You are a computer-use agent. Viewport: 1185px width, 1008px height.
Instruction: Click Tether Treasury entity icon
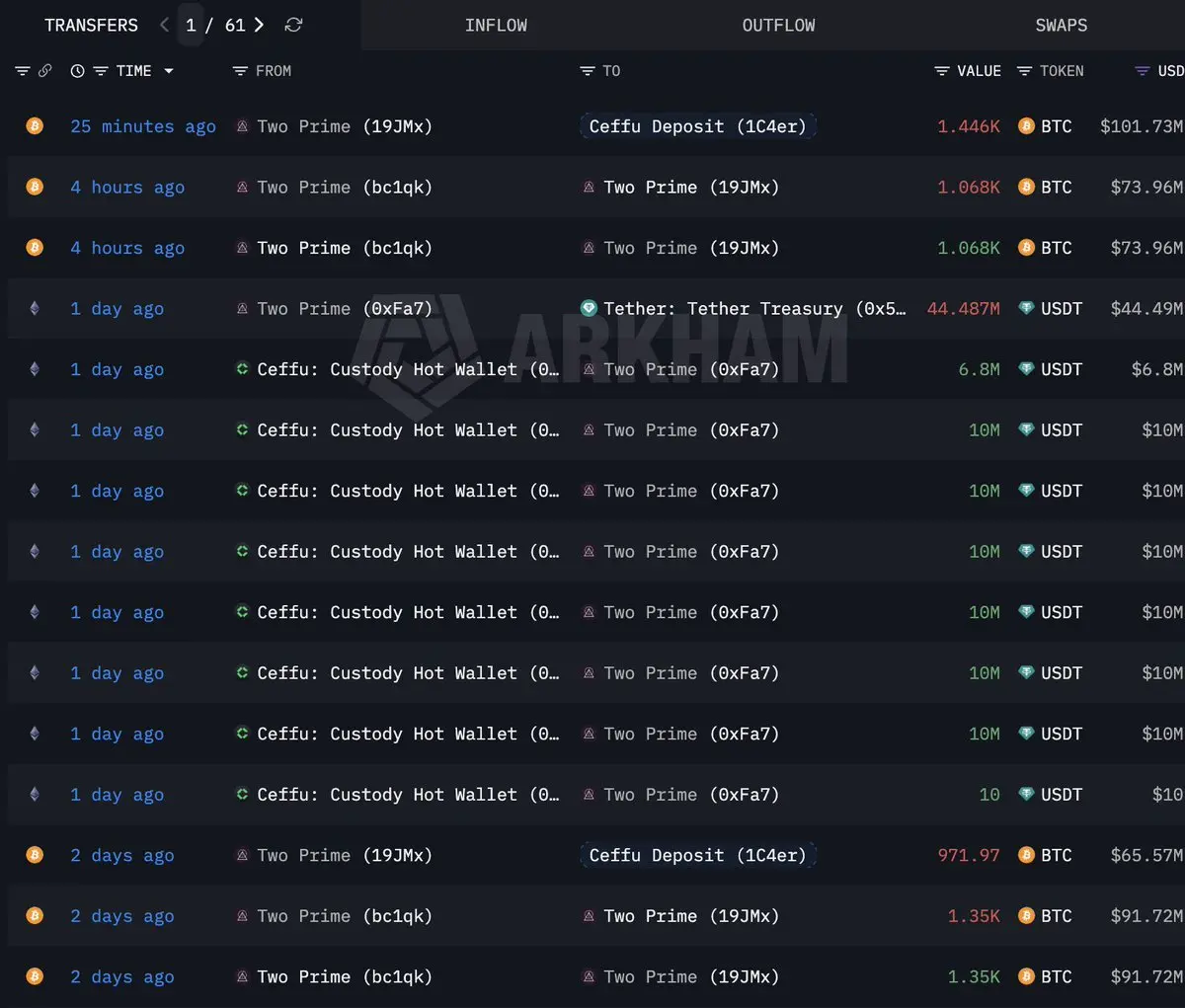click(x=589, y=308)
